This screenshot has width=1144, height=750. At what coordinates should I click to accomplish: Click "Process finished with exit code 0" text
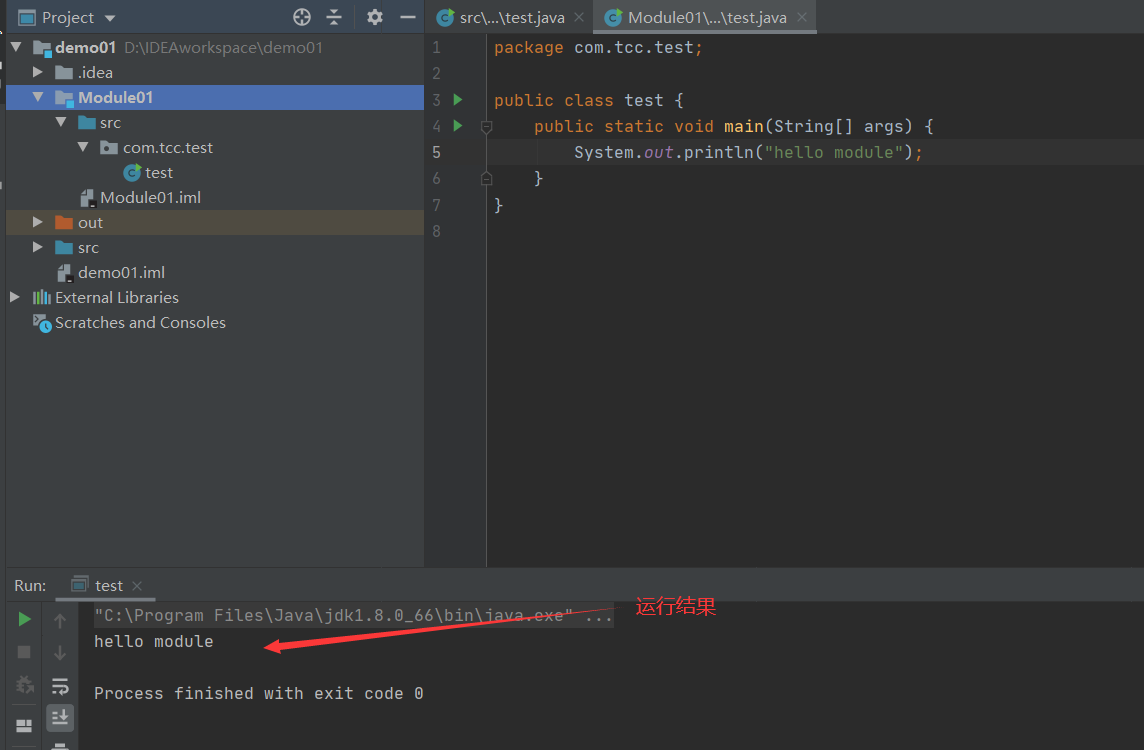tap(258, 694)
